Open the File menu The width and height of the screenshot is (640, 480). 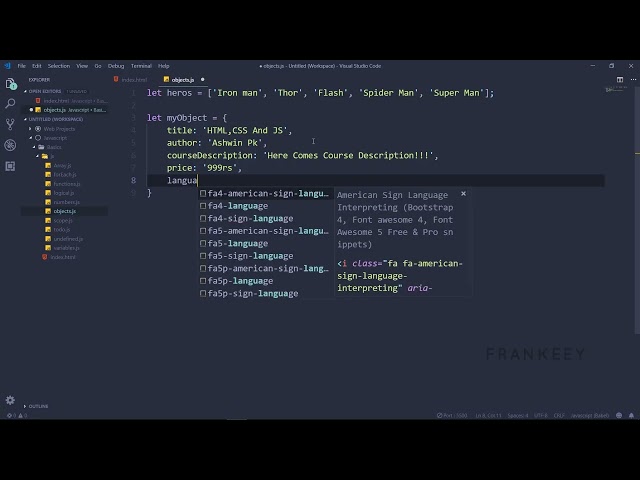[22, 66]
